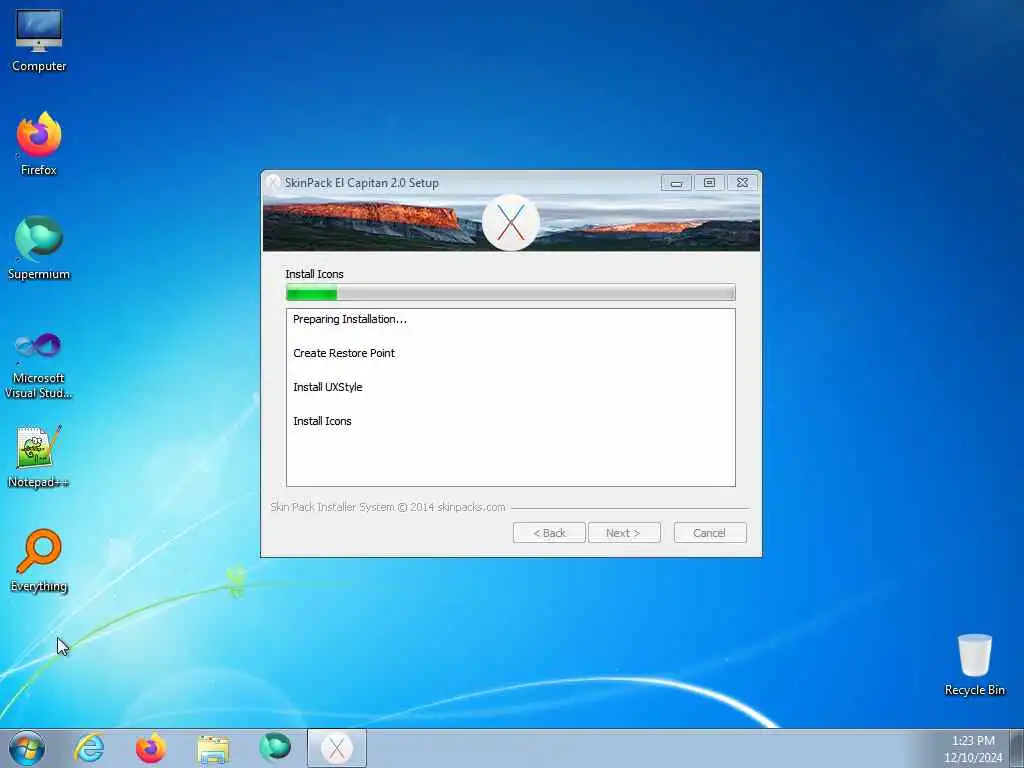1024x768 pixels.
Task: Select the Firefox desktop shortcut
Action: tap(39, 144)
